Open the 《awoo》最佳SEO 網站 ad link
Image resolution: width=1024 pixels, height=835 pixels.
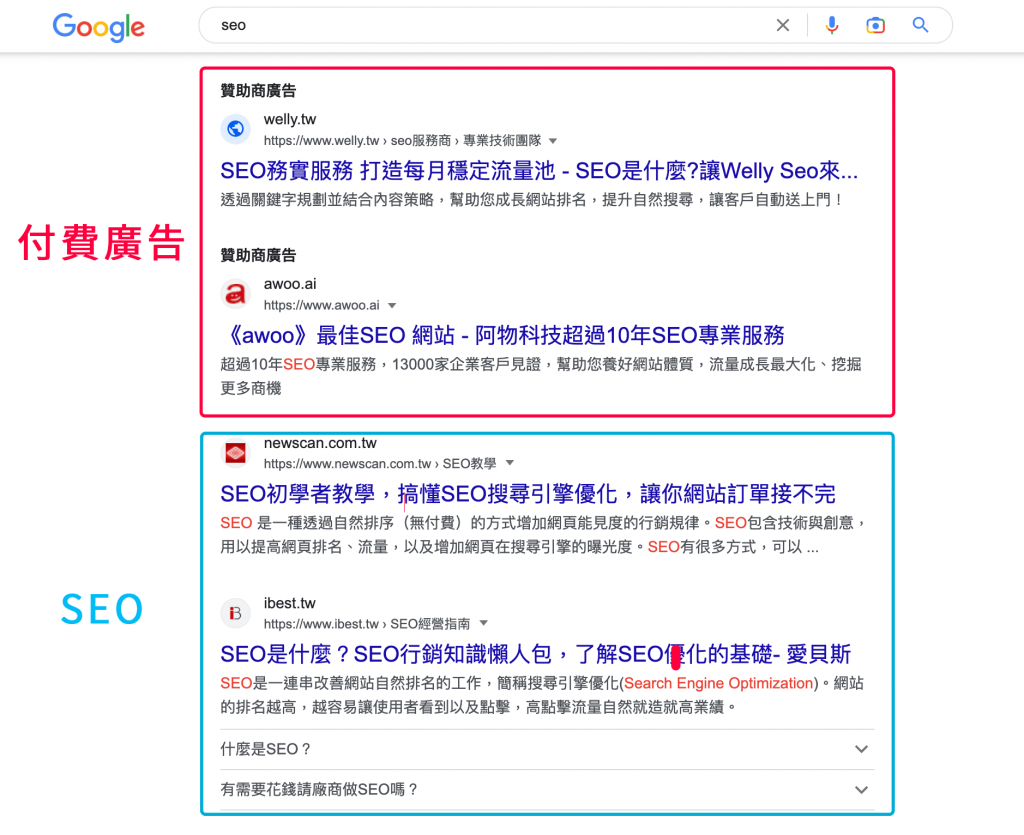[x=502, y=336]
